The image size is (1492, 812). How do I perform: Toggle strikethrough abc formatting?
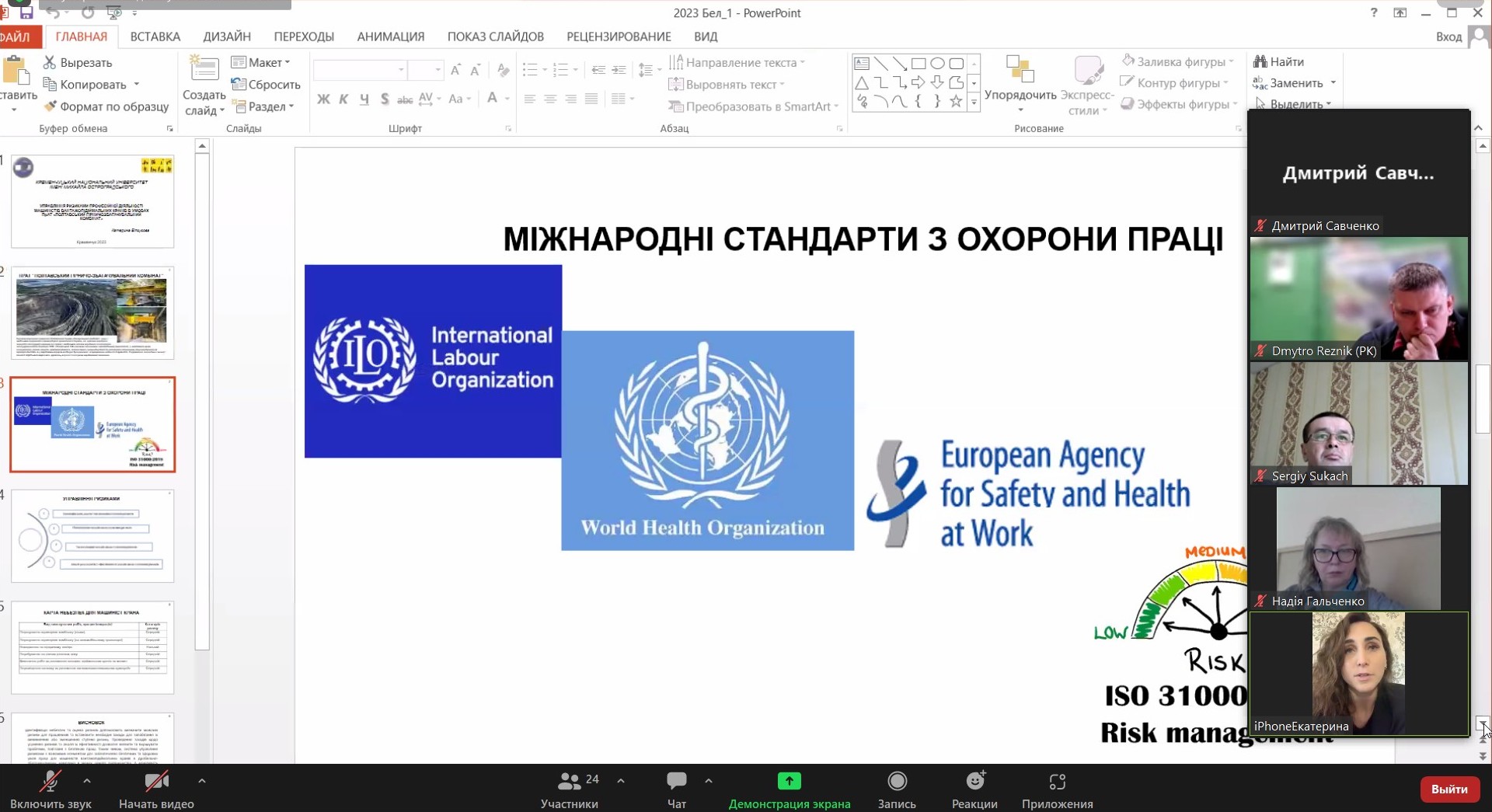click(405, 99)
